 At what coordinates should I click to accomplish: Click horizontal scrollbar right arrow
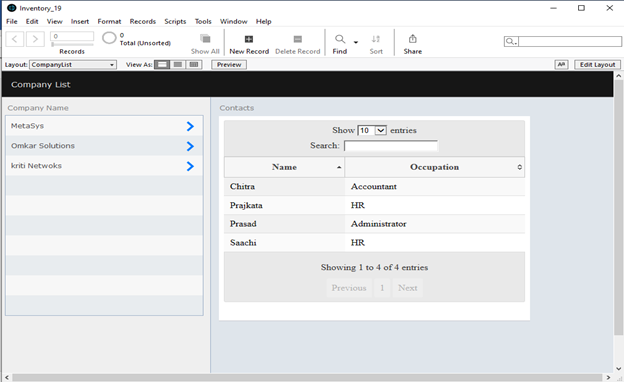click(608, 377)
